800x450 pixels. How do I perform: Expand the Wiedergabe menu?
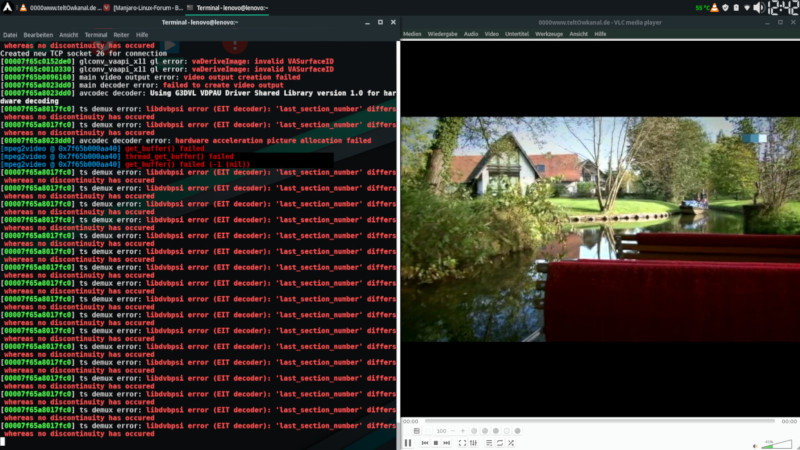click(x=443, y=34)
